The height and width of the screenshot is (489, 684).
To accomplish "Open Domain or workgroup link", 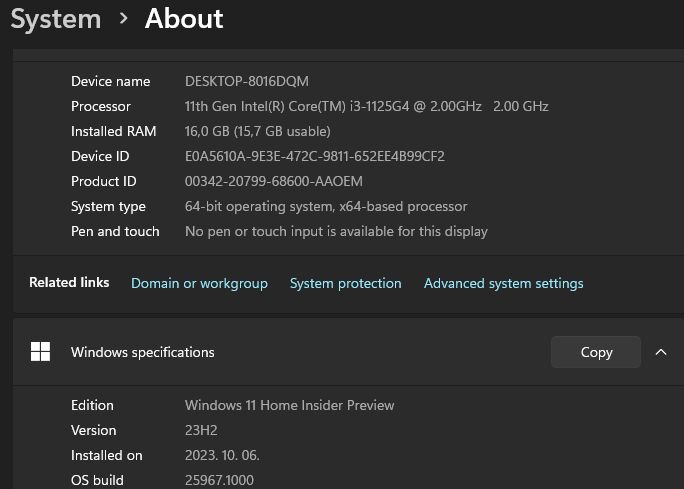I will (199, 284).
